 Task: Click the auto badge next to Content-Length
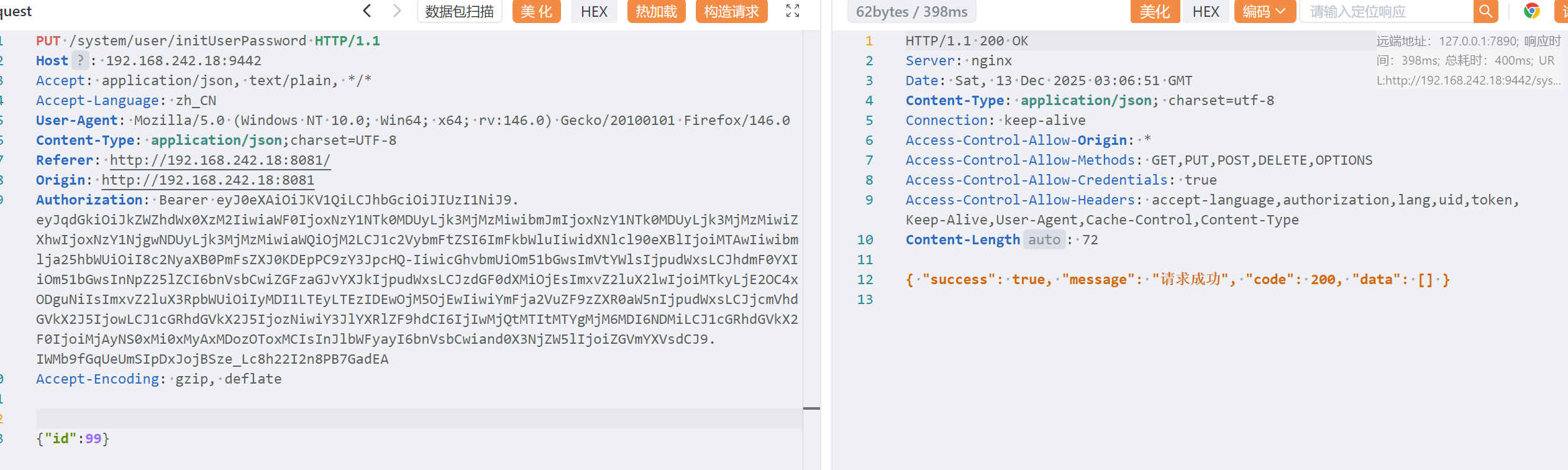tap(1044, 240)
